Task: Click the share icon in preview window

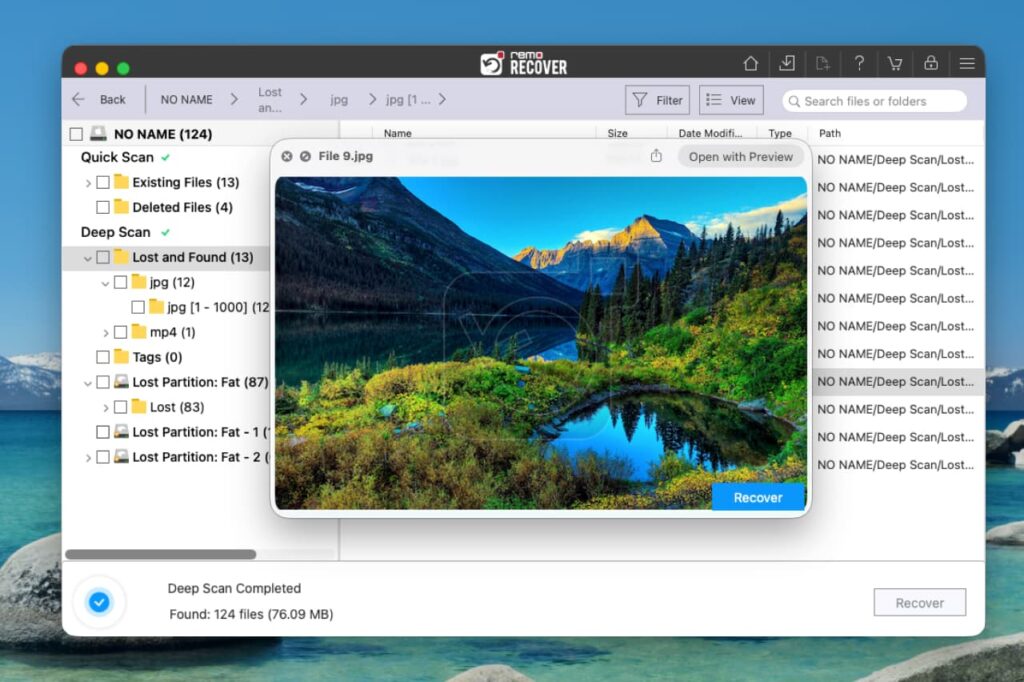Action: (656, 156)
